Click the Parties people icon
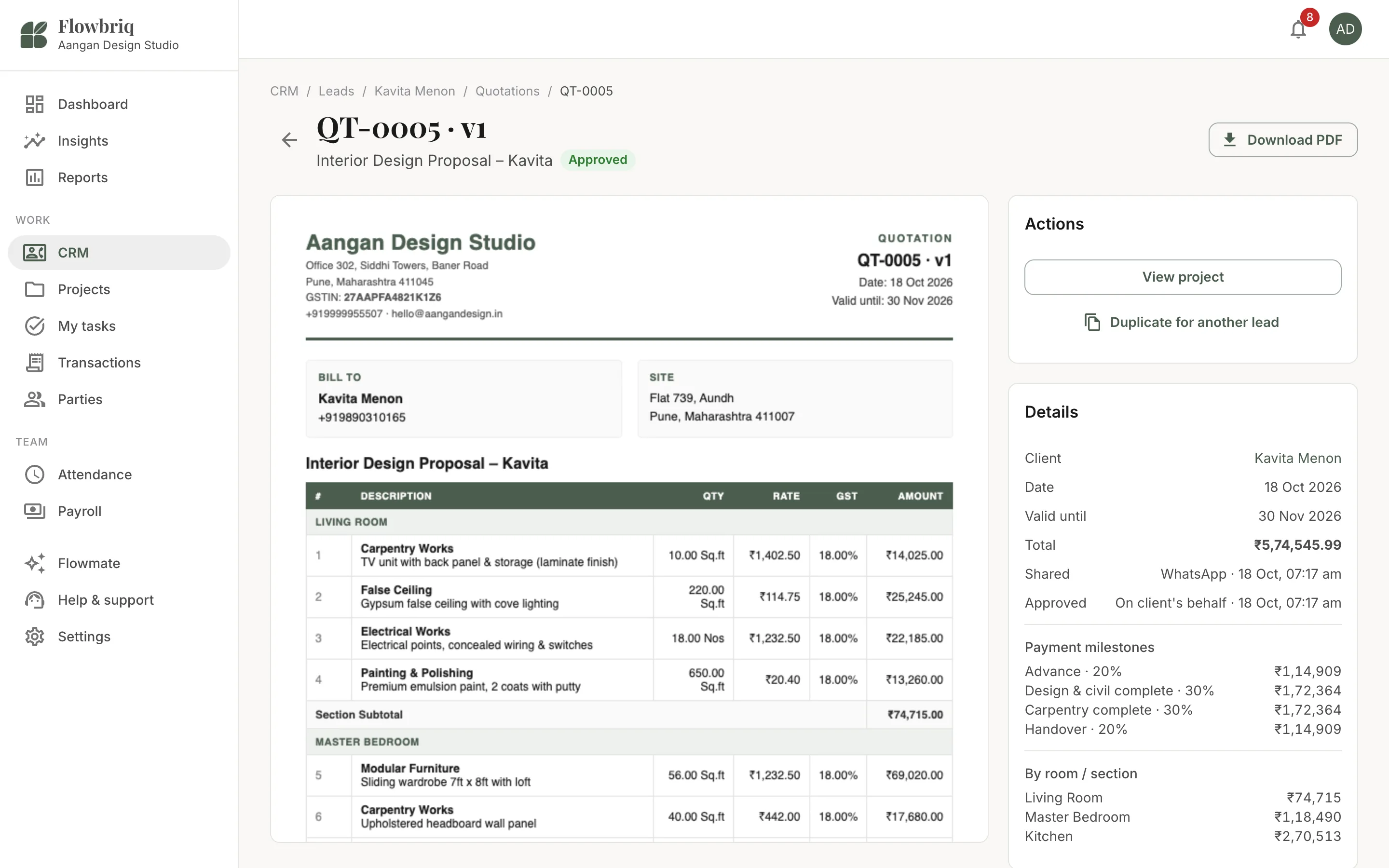This screenshot has width=1389, height=868. pyautogui.click(x=34, y=400)
